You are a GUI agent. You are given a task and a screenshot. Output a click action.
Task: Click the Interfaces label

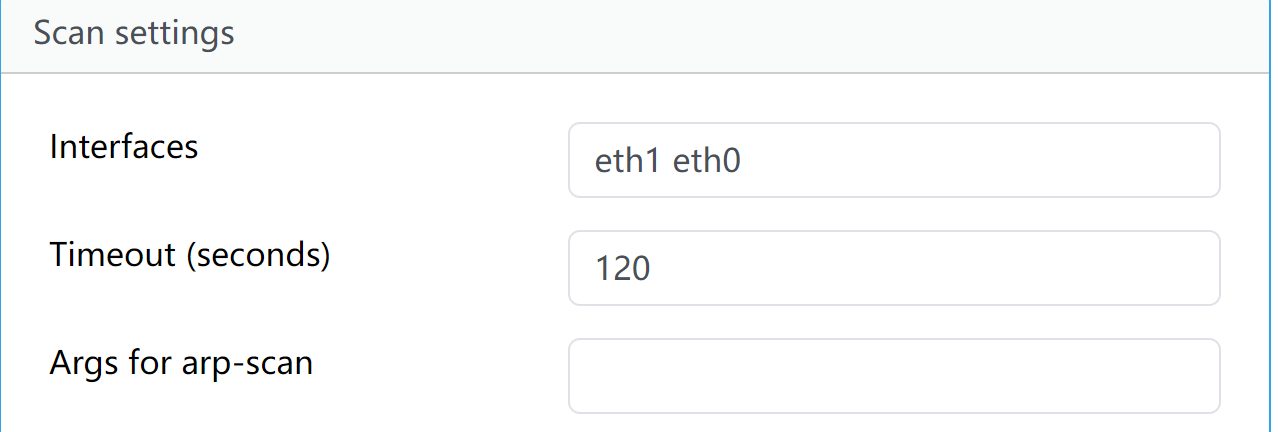pos(124,147)
